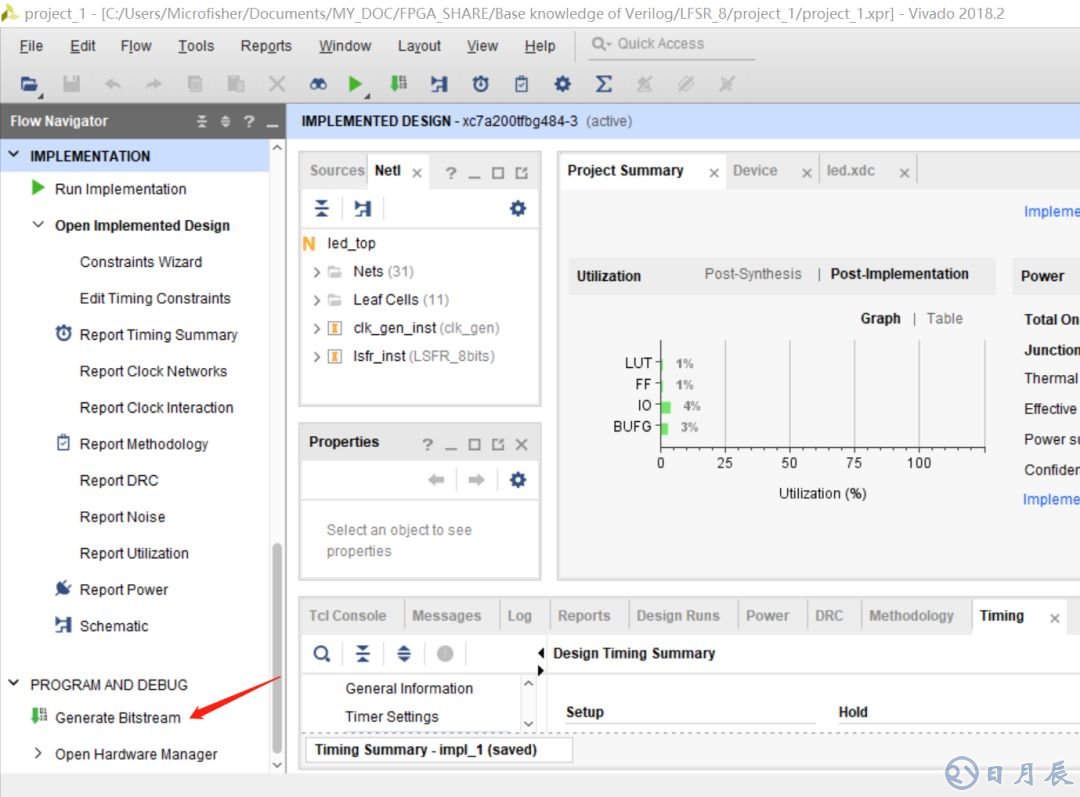Expand the lsfr_inst tree node
1080x797 pixels.
coord(317,357)
